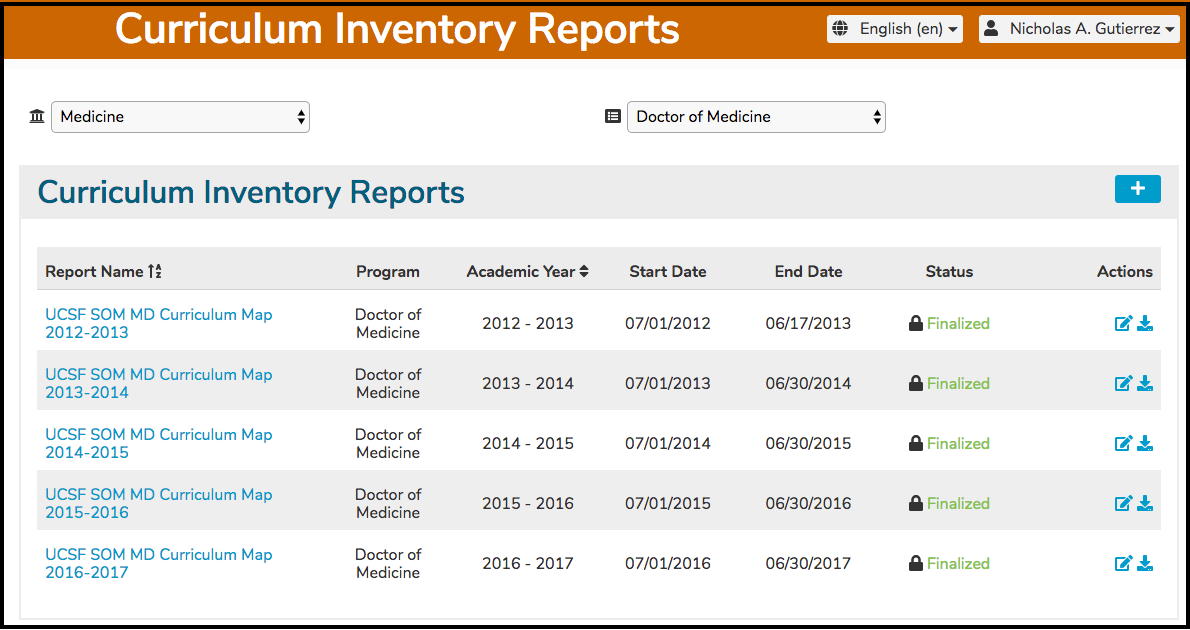Click the blue Curriculum Inventory Reports section heading
The width and height of the screenshot is (1190, 630).
point(251,192)
